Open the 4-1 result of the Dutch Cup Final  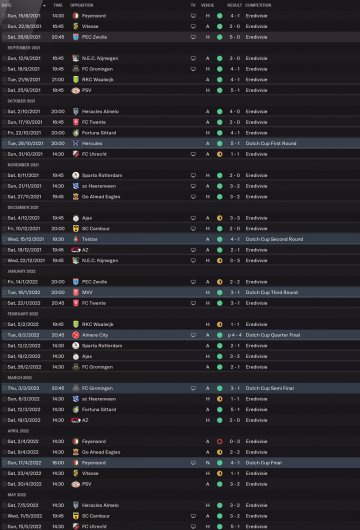click(235, 463)
